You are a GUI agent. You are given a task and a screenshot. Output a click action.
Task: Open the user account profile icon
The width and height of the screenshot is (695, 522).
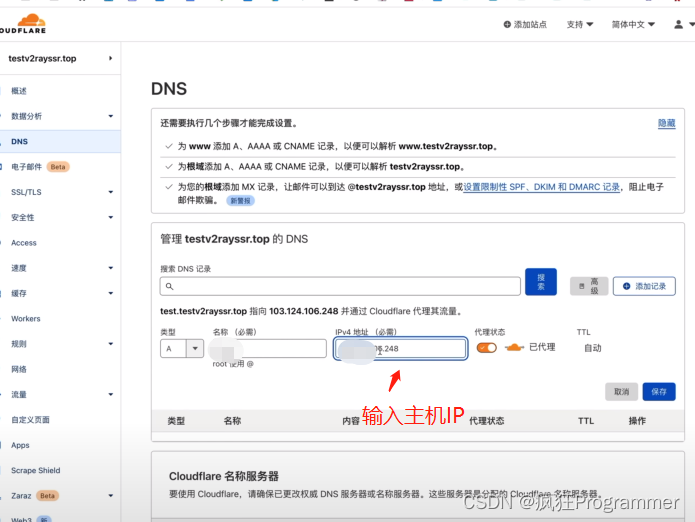[x=679, y=24]
